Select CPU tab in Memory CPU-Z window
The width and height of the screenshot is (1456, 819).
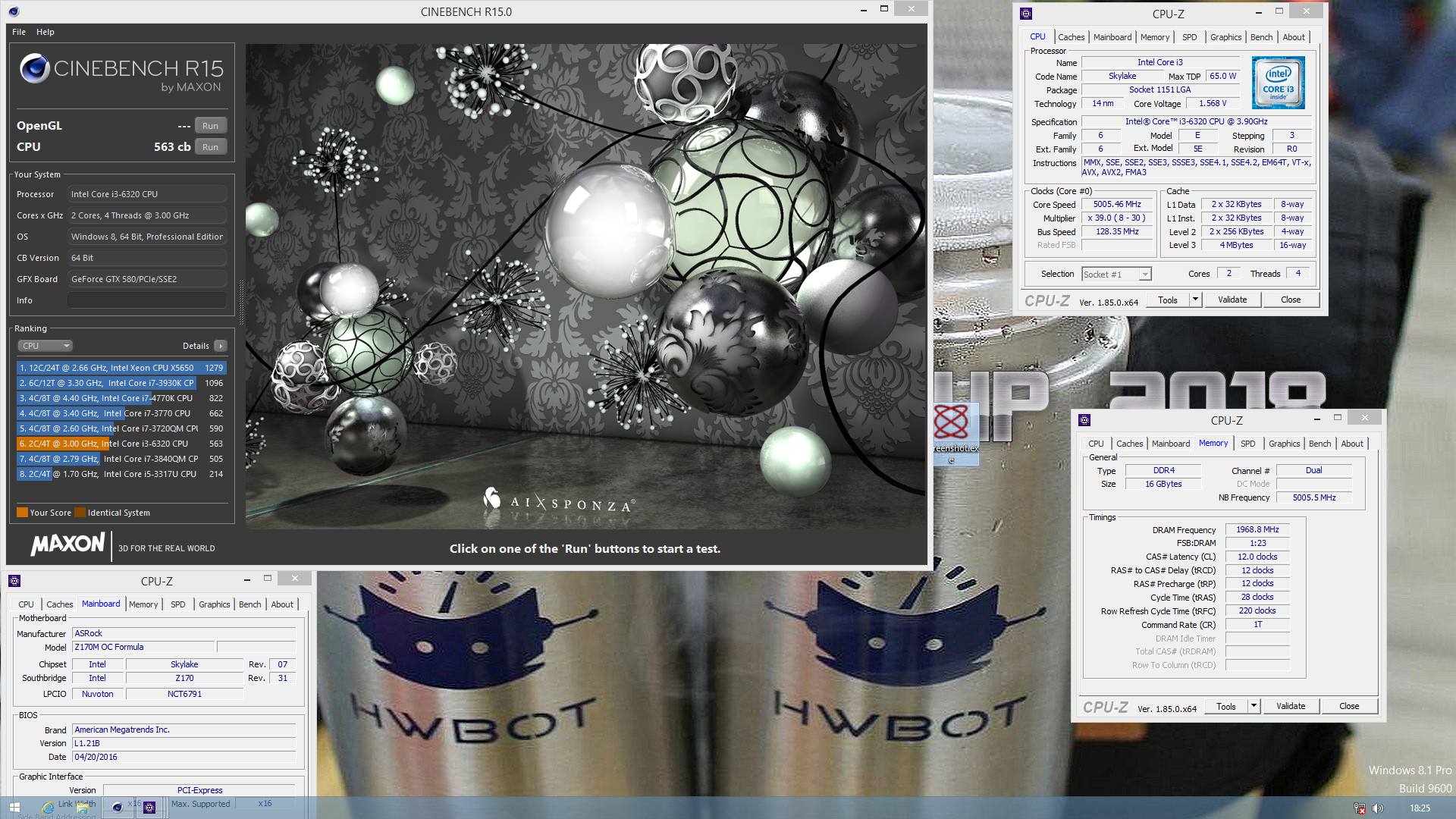1096,444
